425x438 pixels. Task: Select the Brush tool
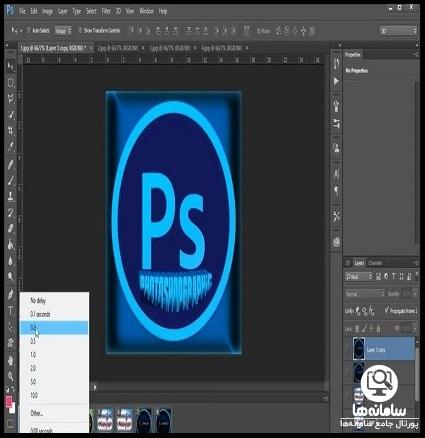pos(11,181)
